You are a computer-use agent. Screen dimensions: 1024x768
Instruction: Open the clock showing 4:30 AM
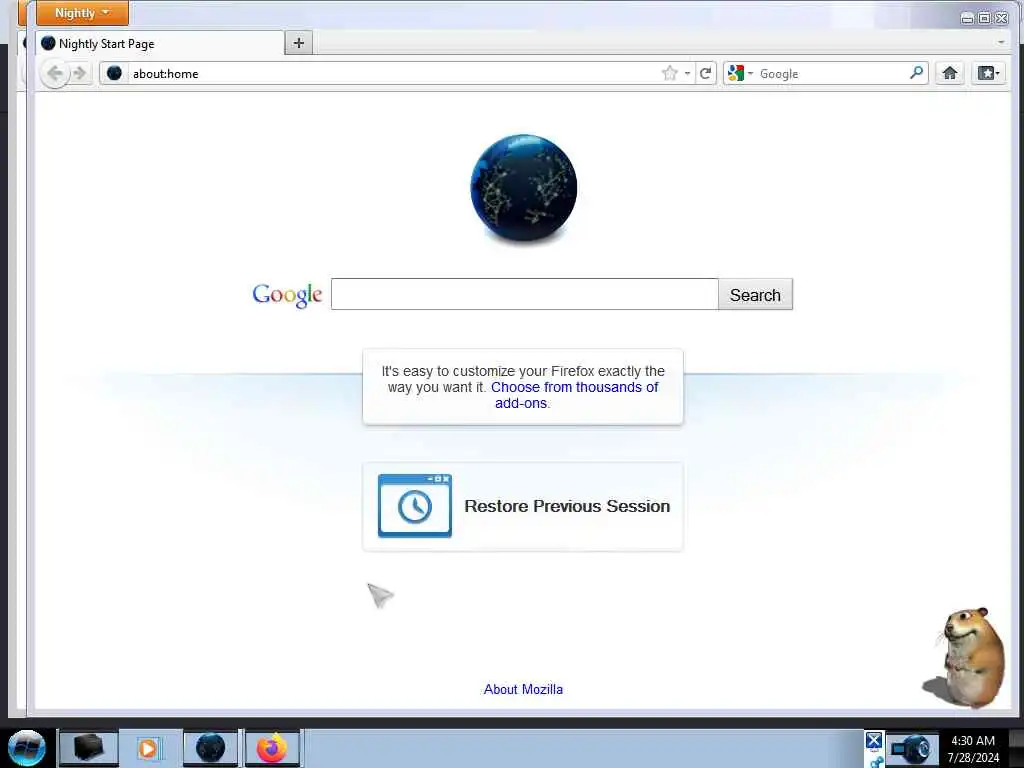pos(973,748)
